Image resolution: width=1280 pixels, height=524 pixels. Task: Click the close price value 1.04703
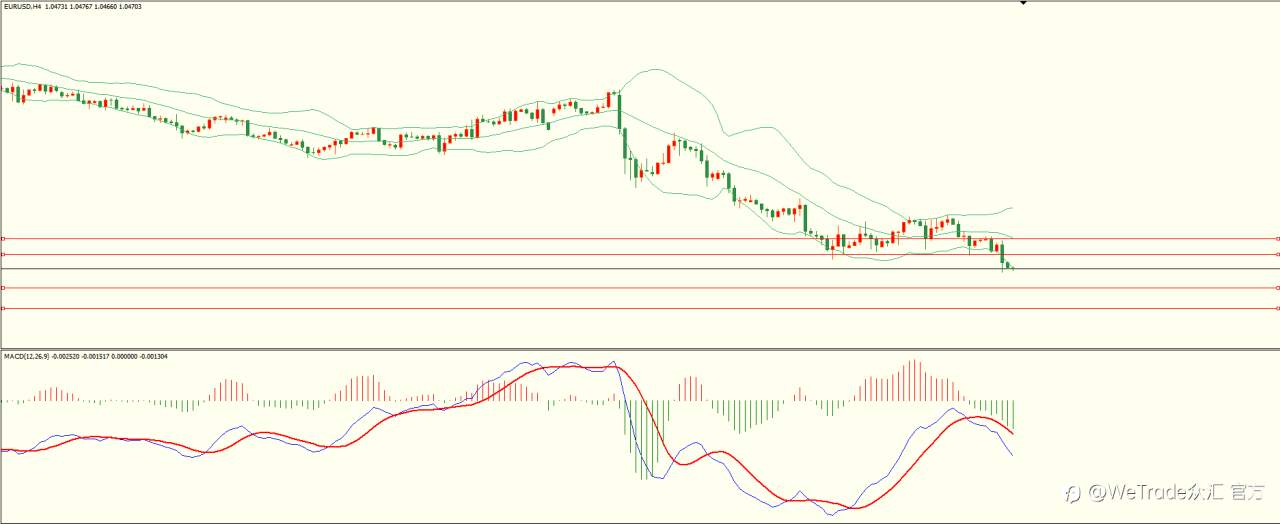click(x=130, y=6)
